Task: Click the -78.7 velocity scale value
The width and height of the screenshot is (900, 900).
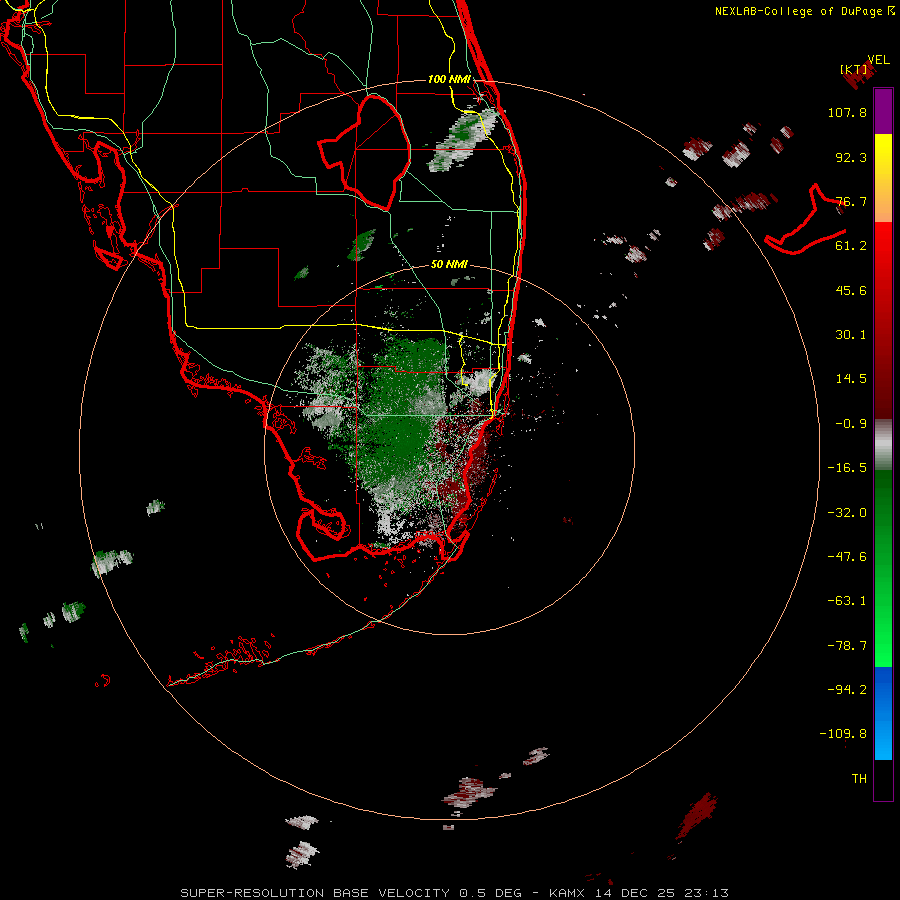Action: 847,646
